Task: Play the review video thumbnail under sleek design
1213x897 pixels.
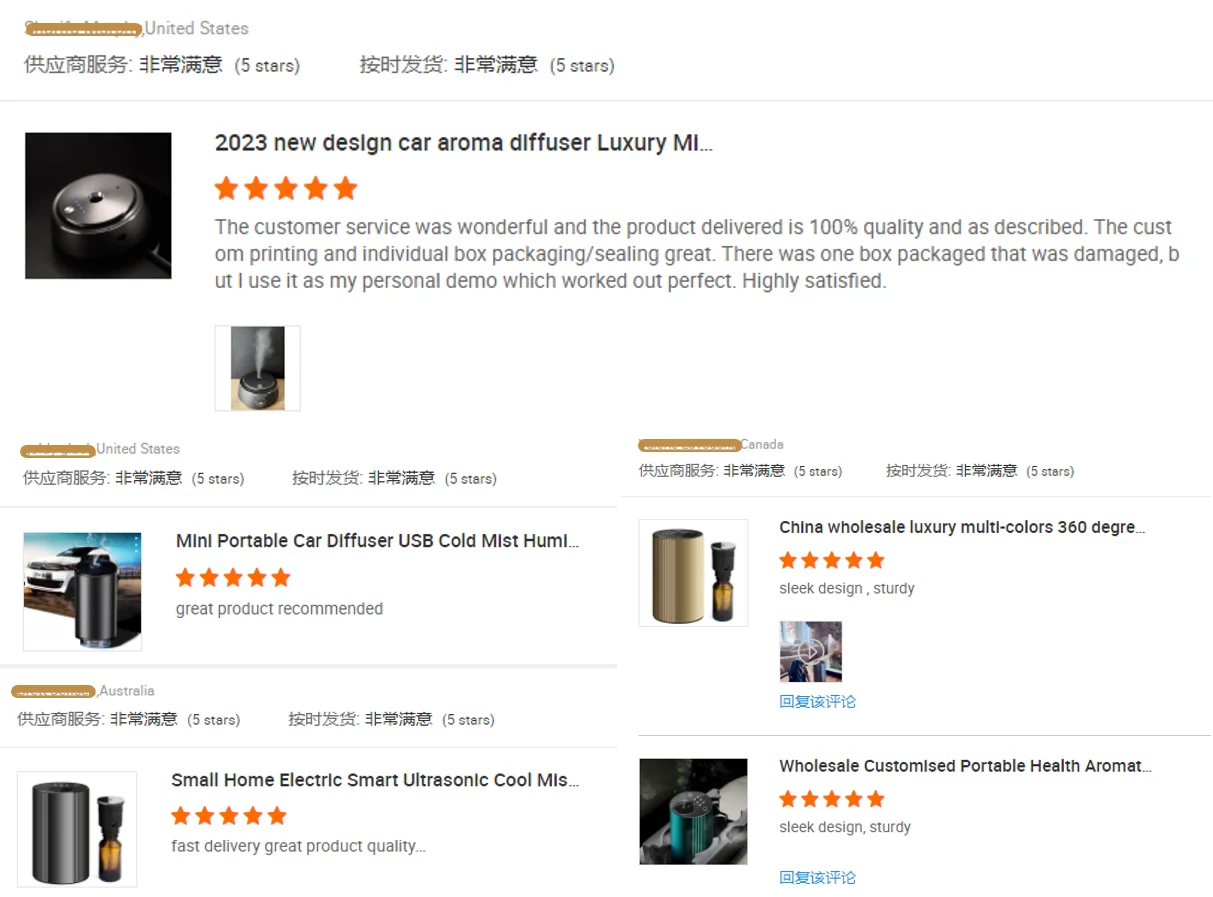Action: [x=811, y=651]
